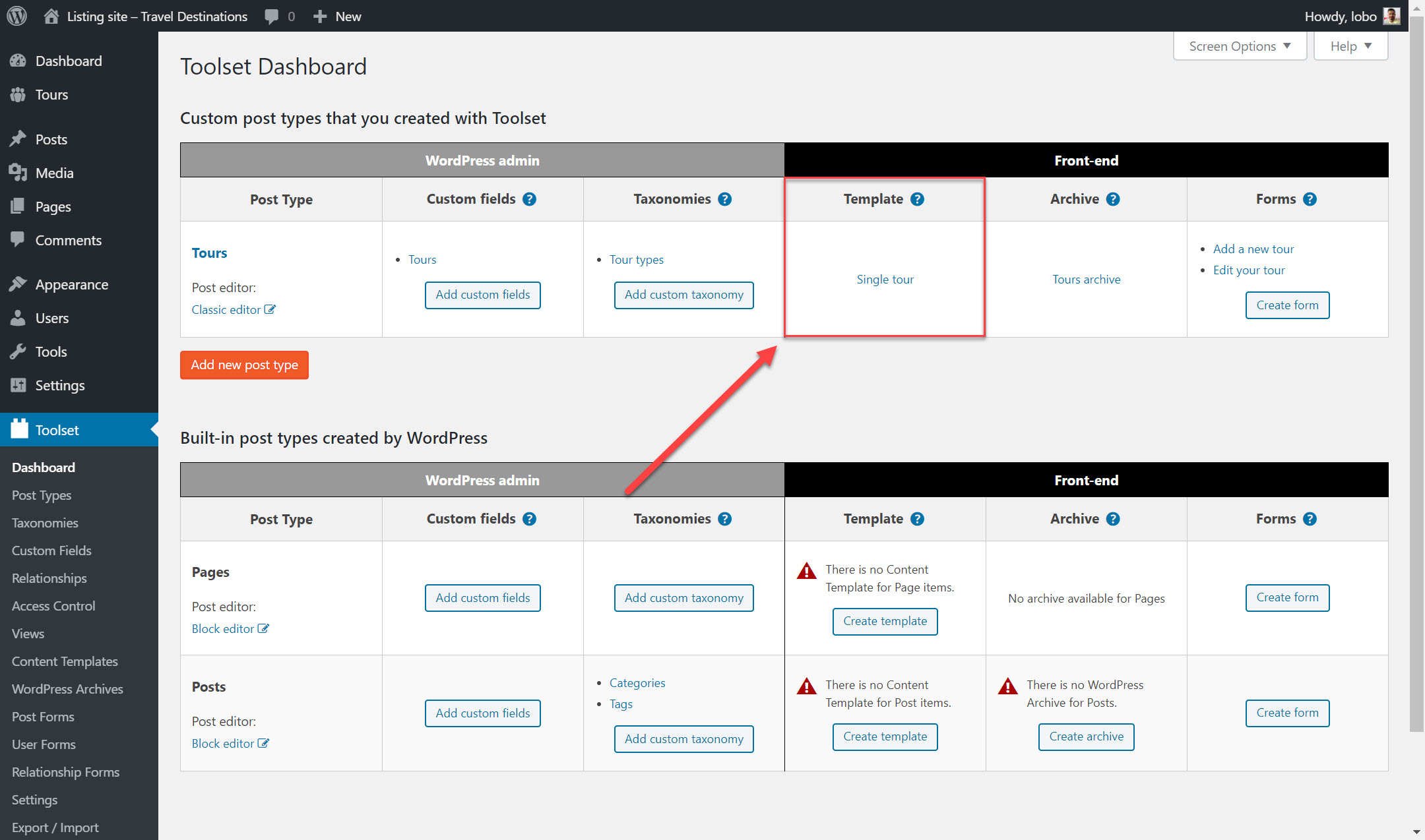
Task: Open the Tours post type link
Action: point(209,253)
